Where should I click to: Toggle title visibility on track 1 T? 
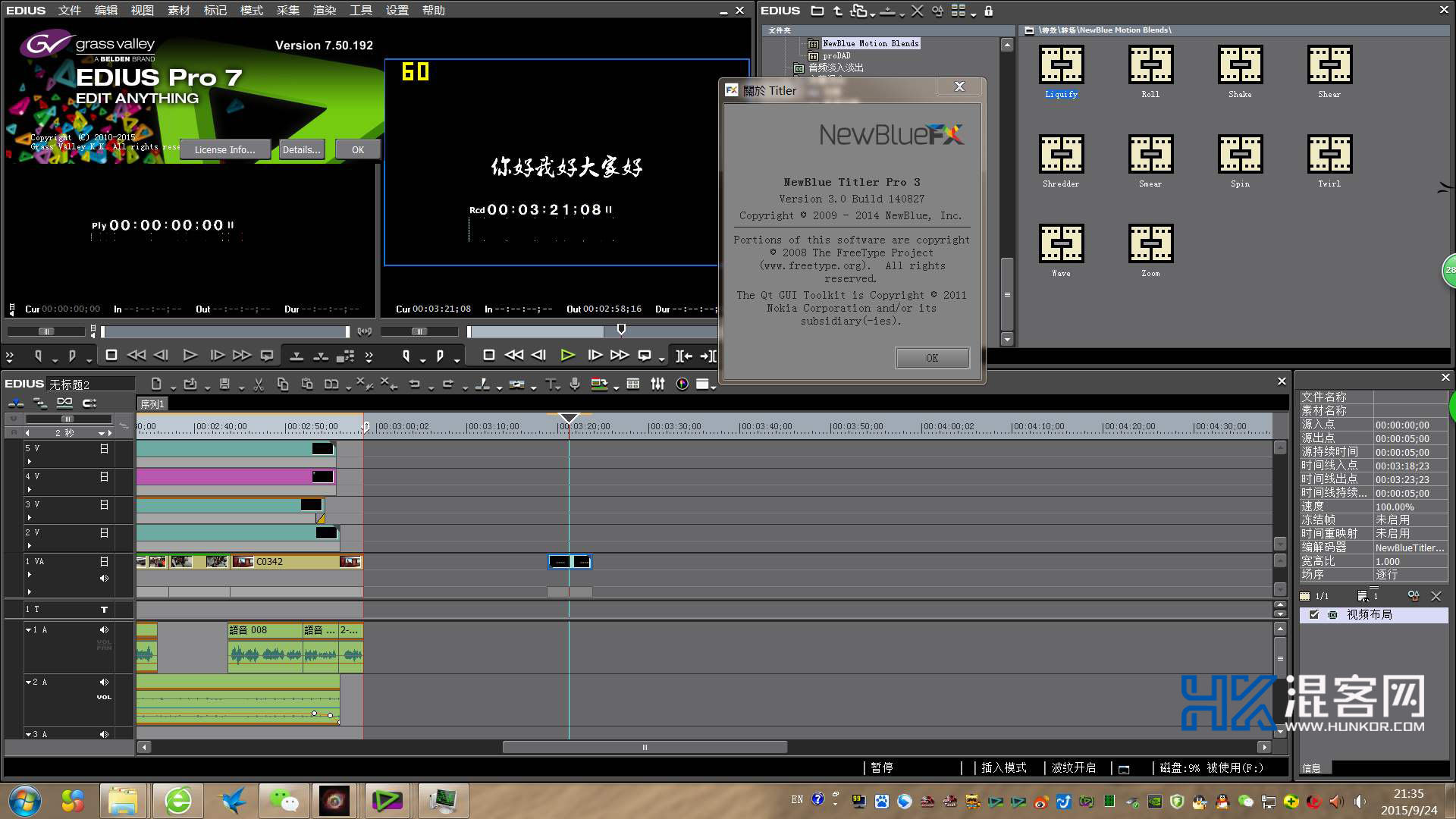click(x=104, y=610)
